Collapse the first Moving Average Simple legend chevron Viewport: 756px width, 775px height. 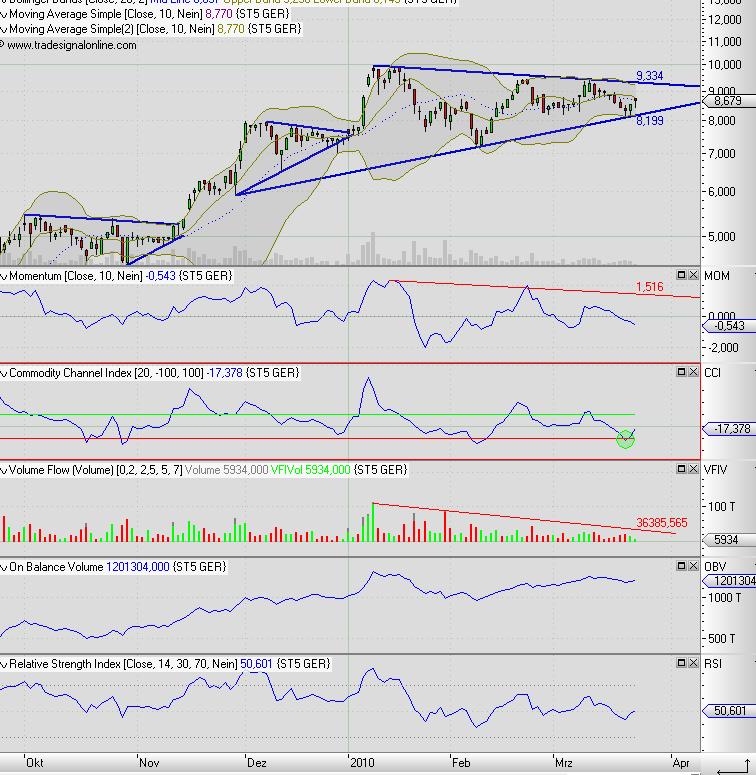(4, 14)
